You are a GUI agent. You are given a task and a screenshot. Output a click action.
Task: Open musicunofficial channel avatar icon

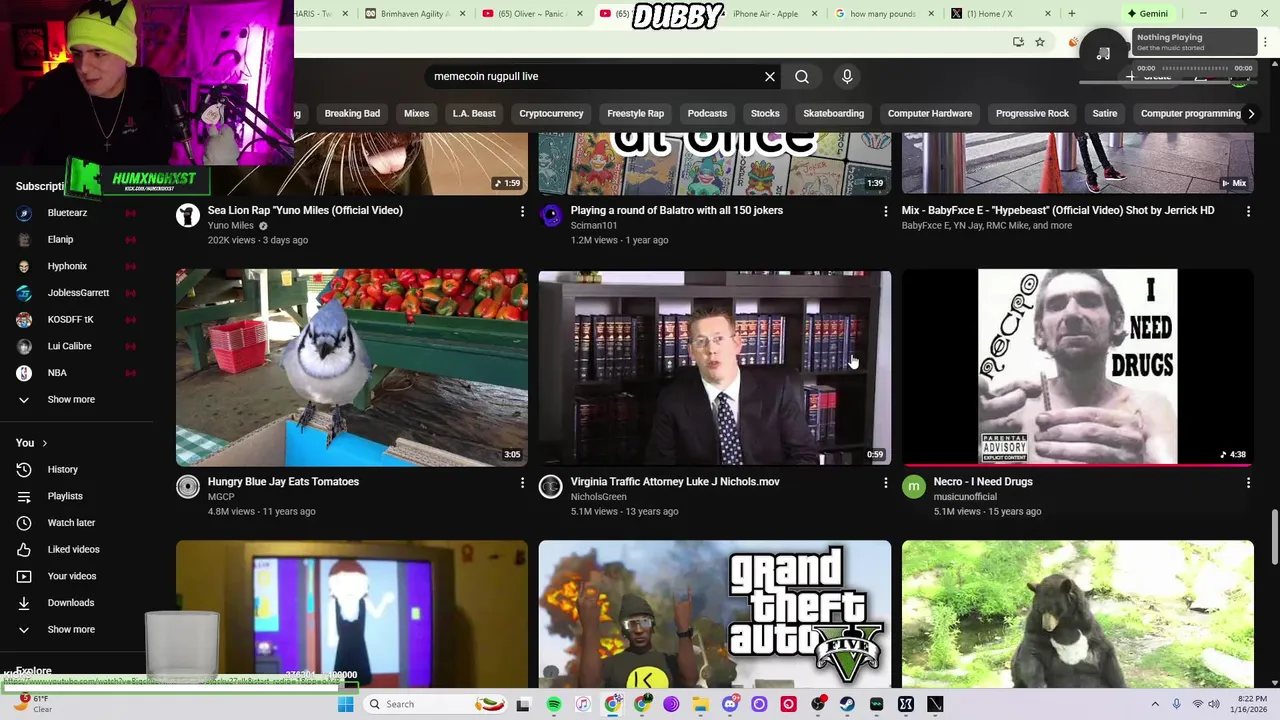[914, 487]
